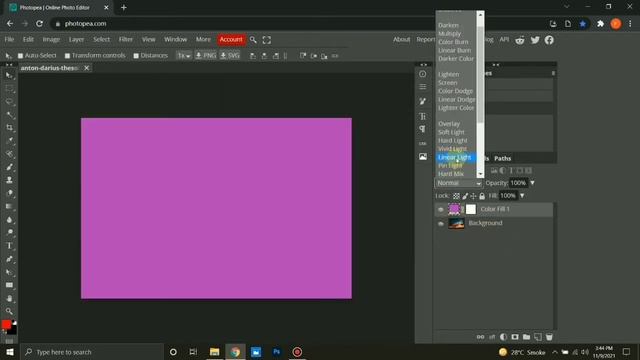This screenshot has width=640, height=360.
Task: Toggle lock all padlock icon
Action: pyautogui.click(x=482, y=196)
